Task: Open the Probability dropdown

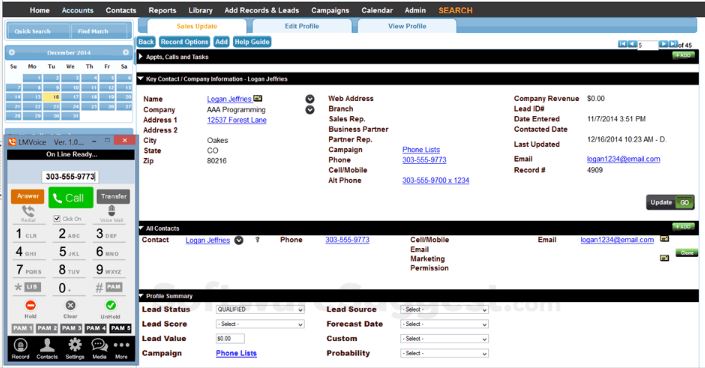Action: [444, 354]
